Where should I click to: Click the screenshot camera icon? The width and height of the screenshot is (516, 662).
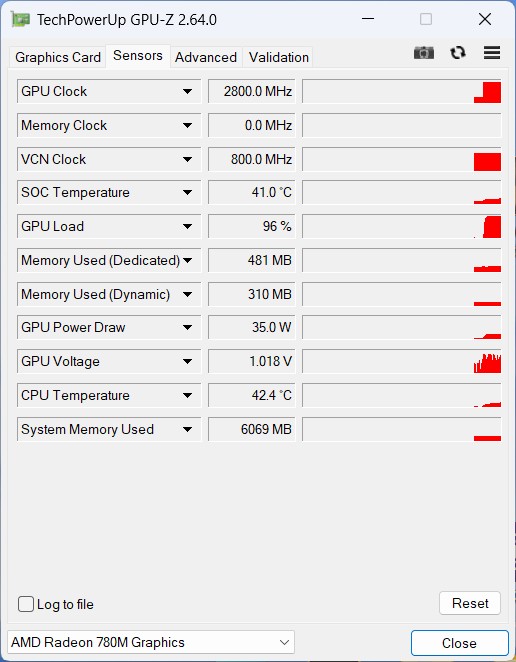point(424,53)
